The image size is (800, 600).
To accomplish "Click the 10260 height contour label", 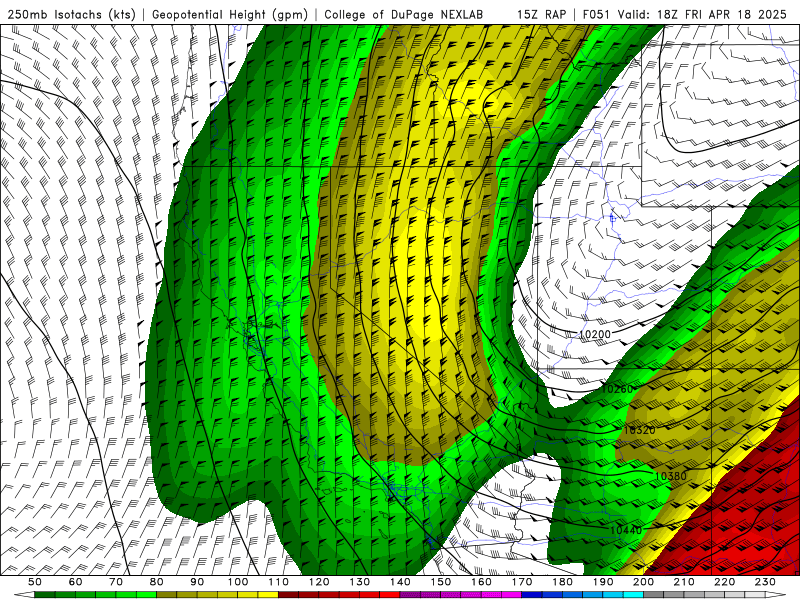I will click(x=617, y=389).
